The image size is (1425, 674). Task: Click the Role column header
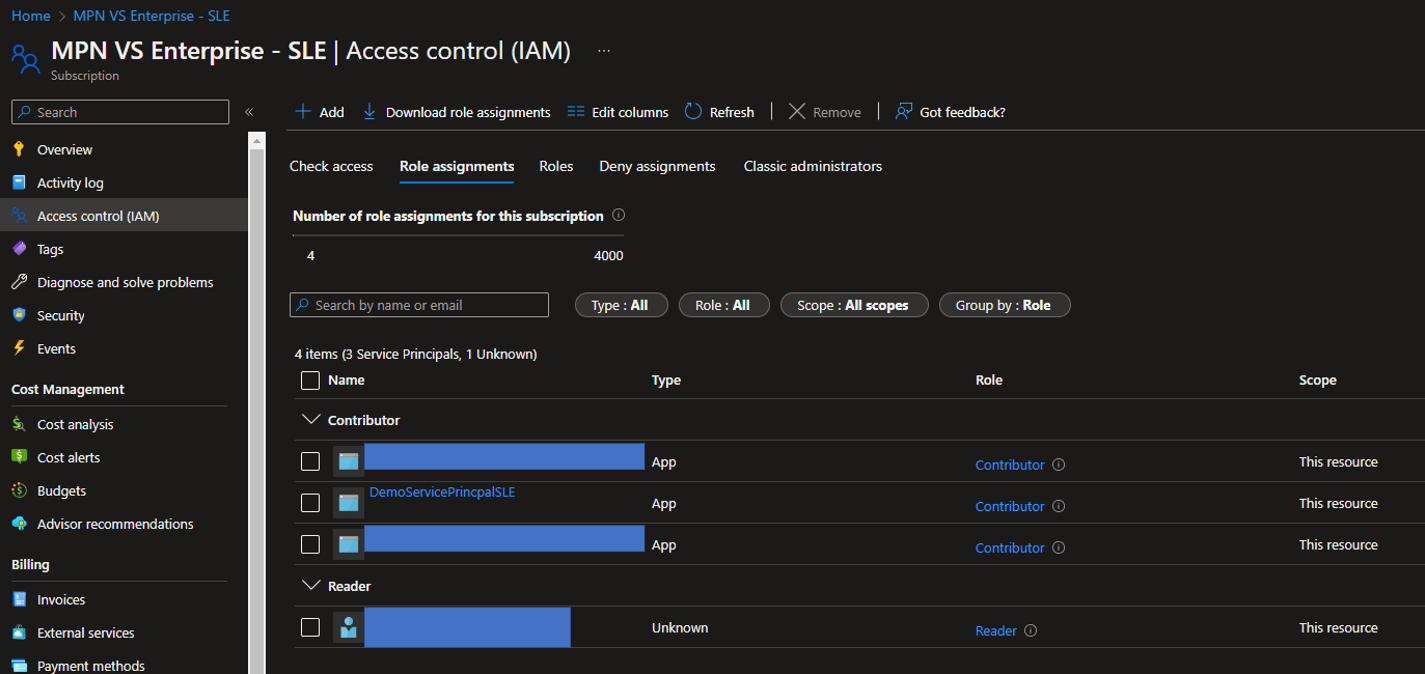point(989,380)
